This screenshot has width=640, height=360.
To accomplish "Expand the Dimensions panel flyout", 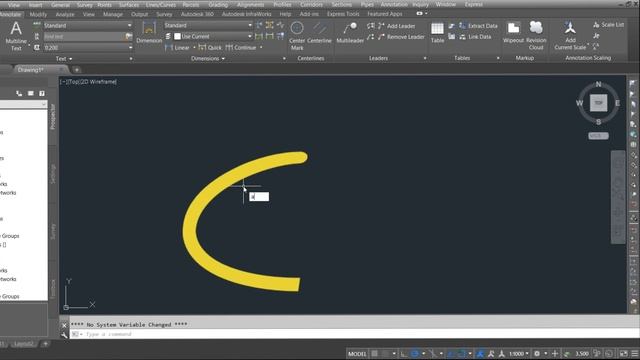I will click(x=207, y=59).
